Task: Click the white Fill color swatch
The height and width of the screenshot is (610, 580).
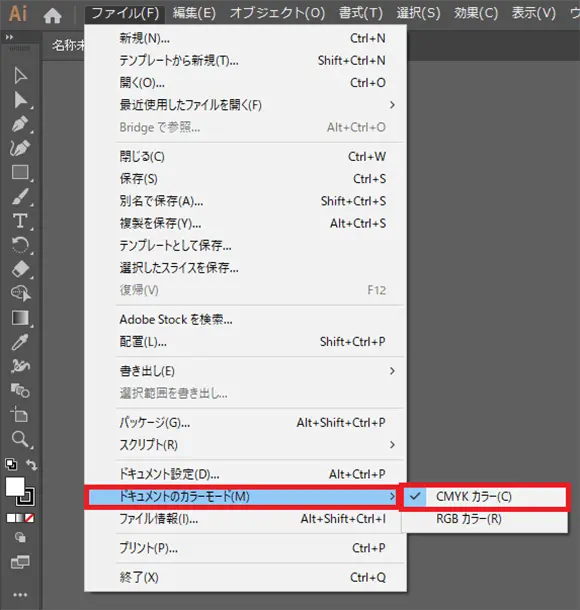Action: pos(15,487)
